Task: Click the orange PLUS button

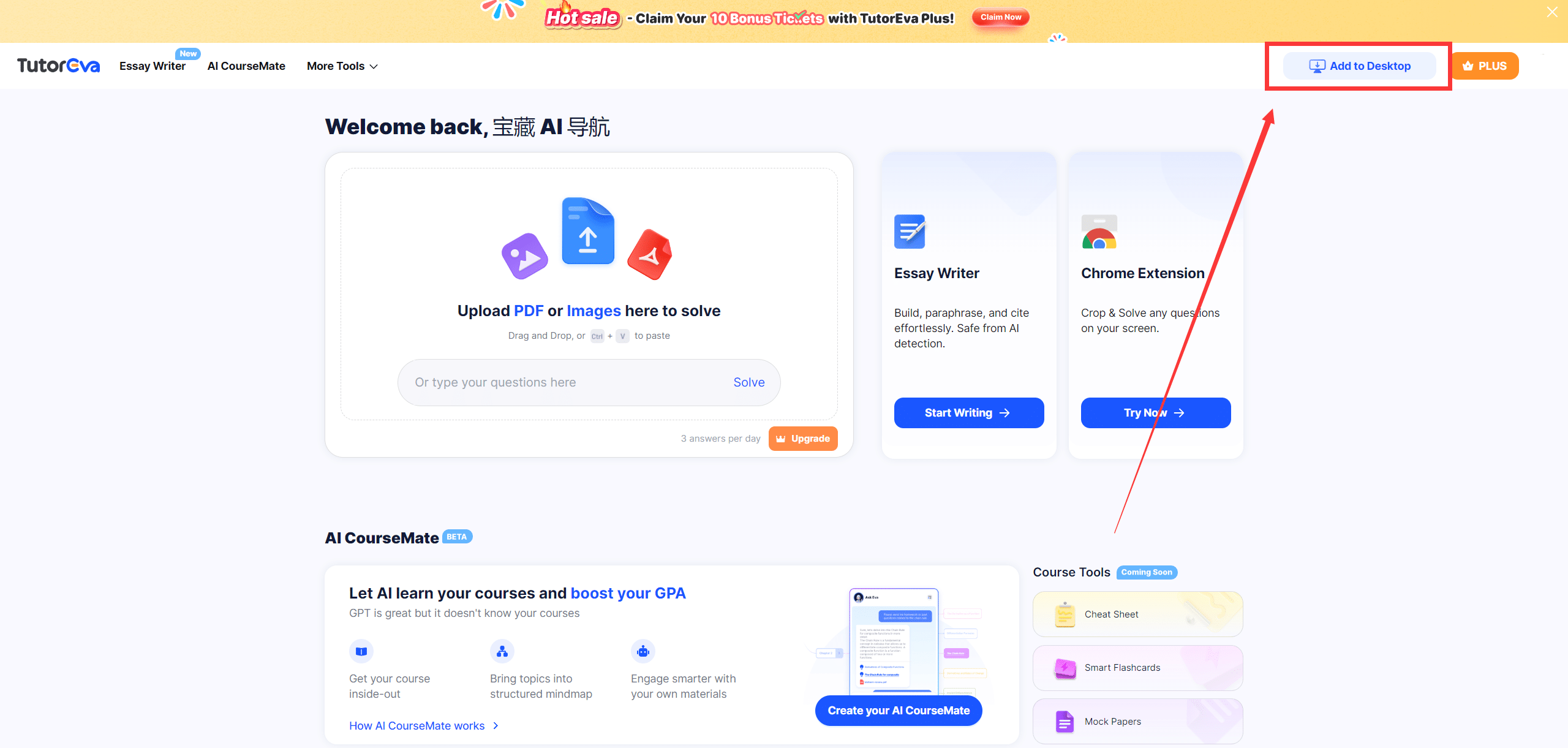Action: click(1485, 66)
